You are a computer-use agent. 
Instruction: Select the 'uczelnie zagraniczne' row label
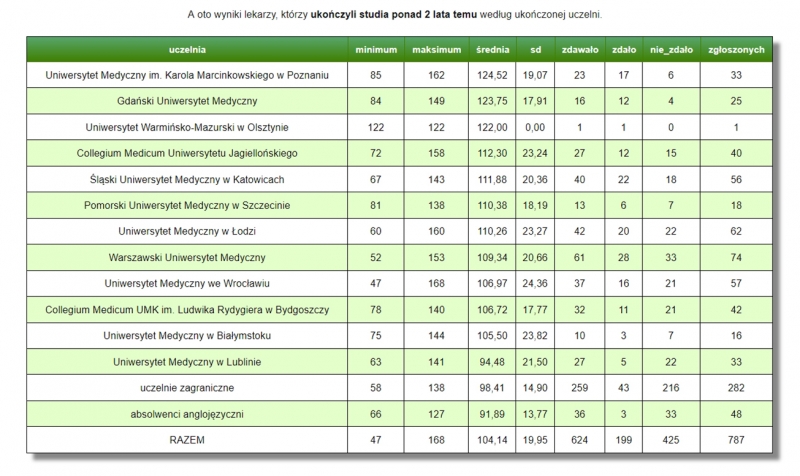coord(187,386)
